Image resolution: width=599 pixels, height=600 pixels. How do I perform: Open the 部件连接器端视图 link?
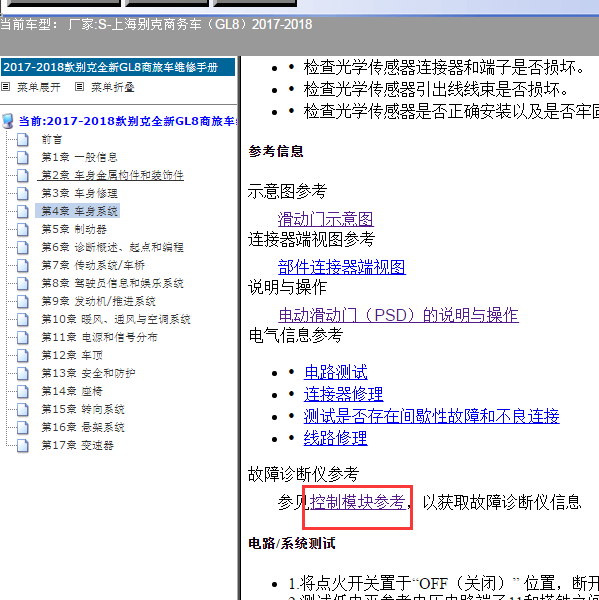(342, 267)
